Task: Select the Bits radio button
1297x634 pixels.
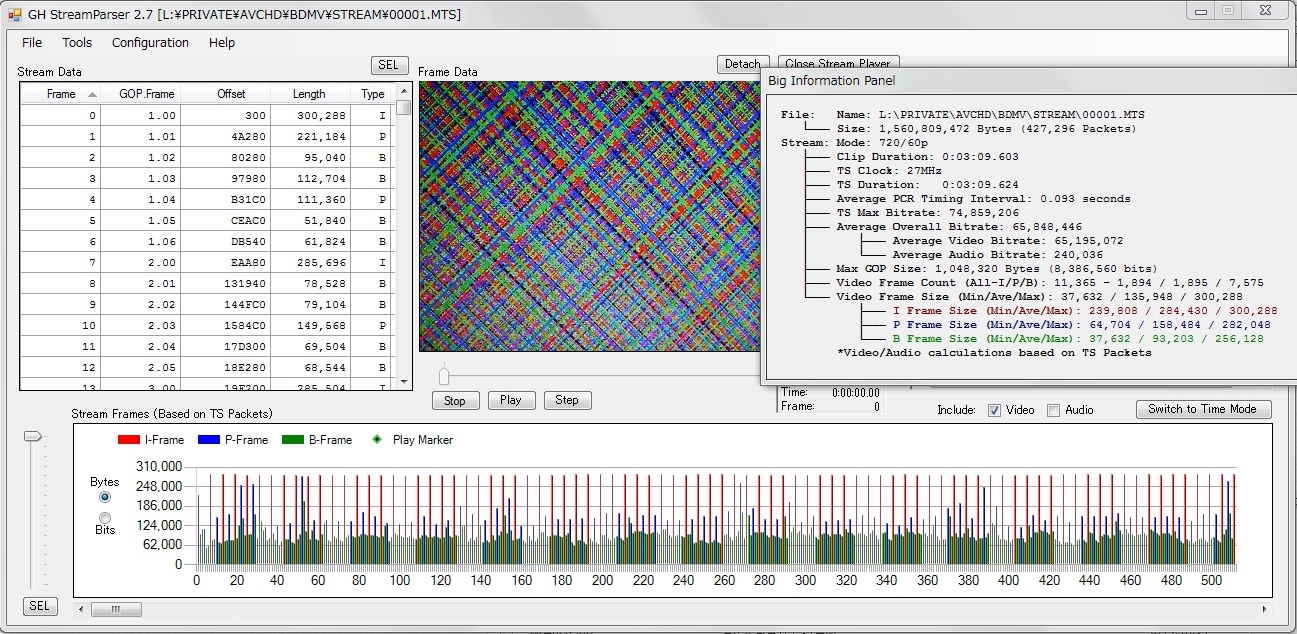Action: [x=105, y=517]
